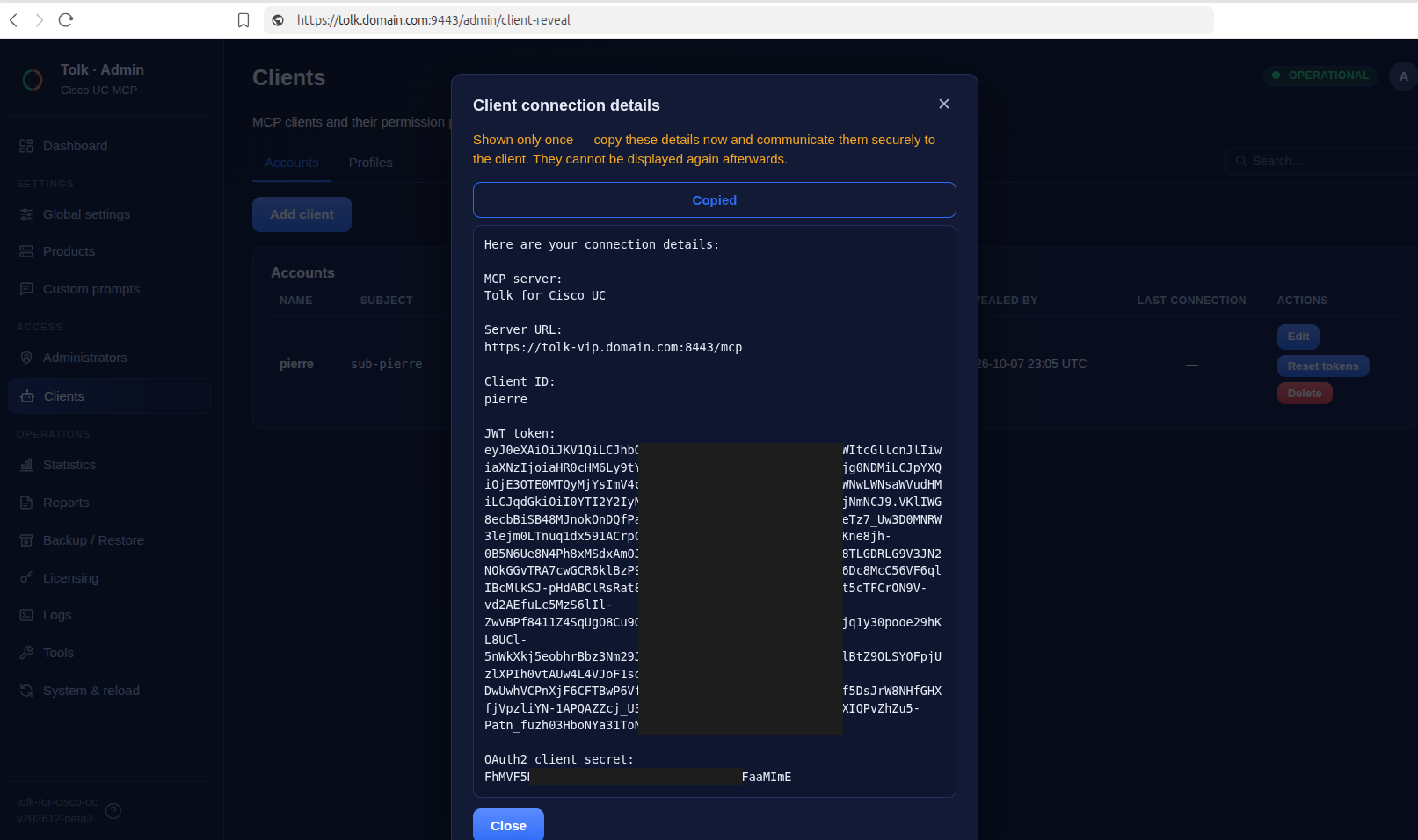This screenshot has height=840, width=1418.
Task: Click the site info globe icon
Action: tap(278, 20)
